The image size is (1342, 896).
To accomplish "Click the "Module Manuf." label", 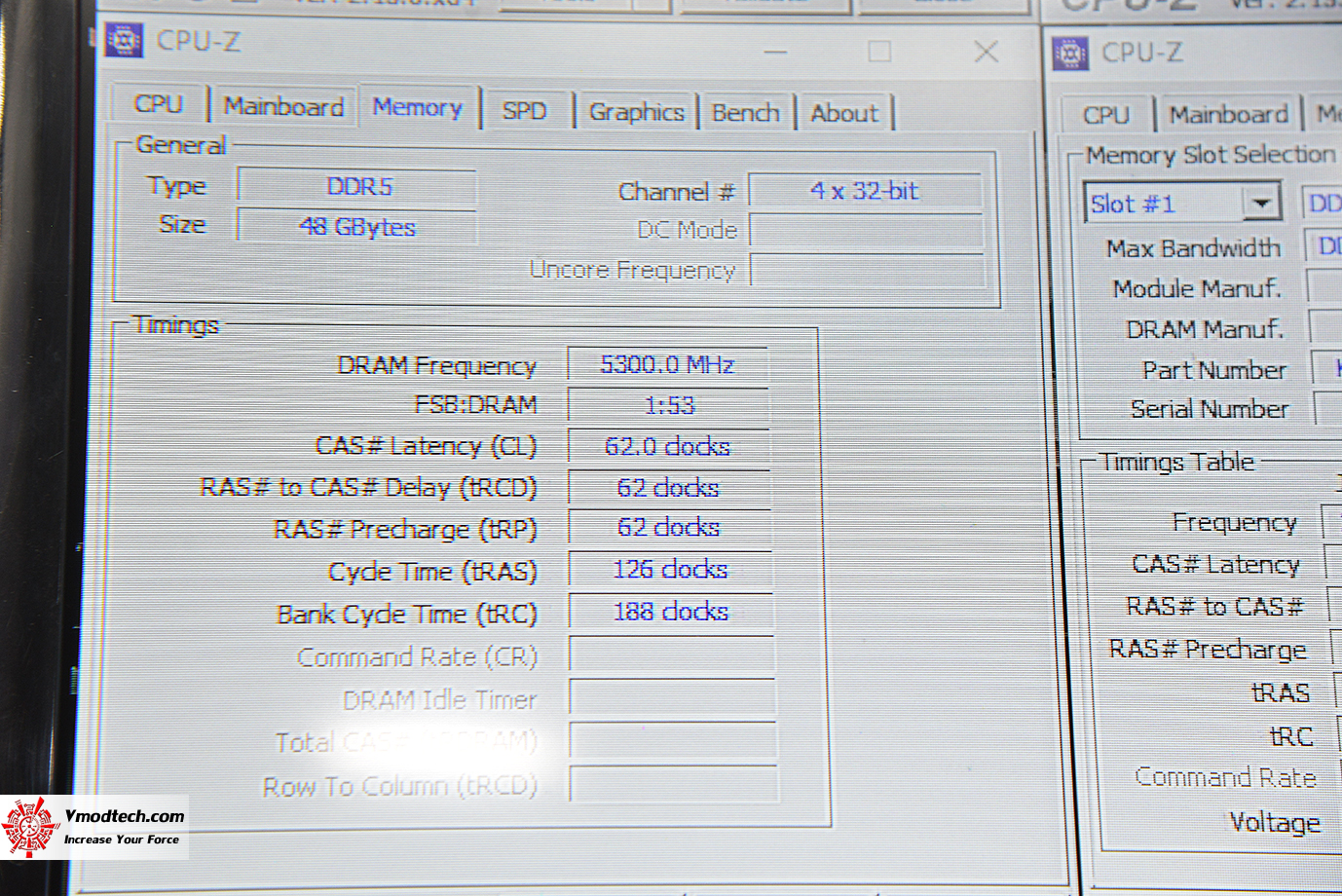I will pos(1197,289).
